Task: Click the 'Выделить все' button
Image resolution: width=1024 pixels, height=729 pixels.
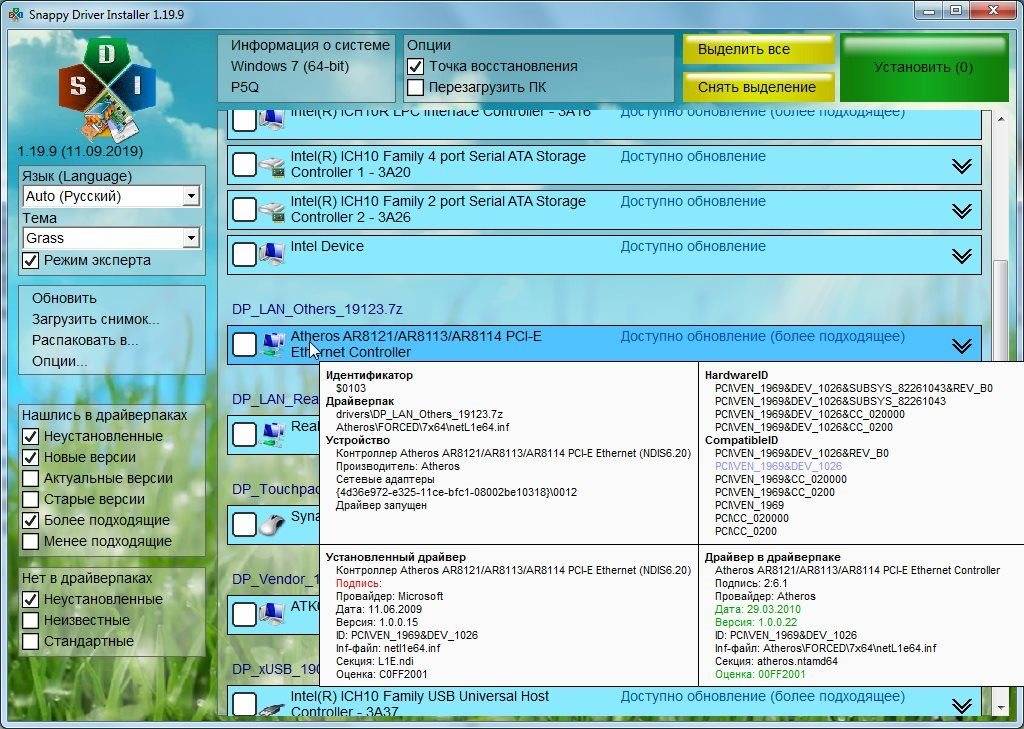Action: point(758,49)
